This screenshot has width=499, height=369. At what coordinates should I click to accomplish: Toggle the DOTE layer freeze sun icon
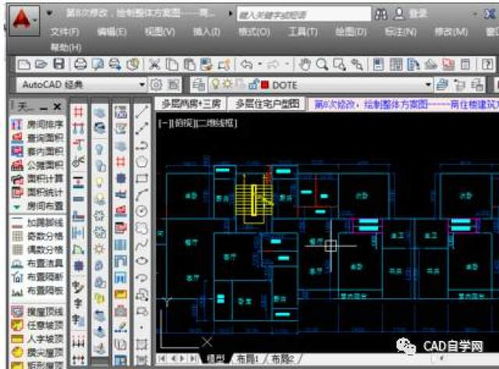pyautogui.click(x=227, y=84)
